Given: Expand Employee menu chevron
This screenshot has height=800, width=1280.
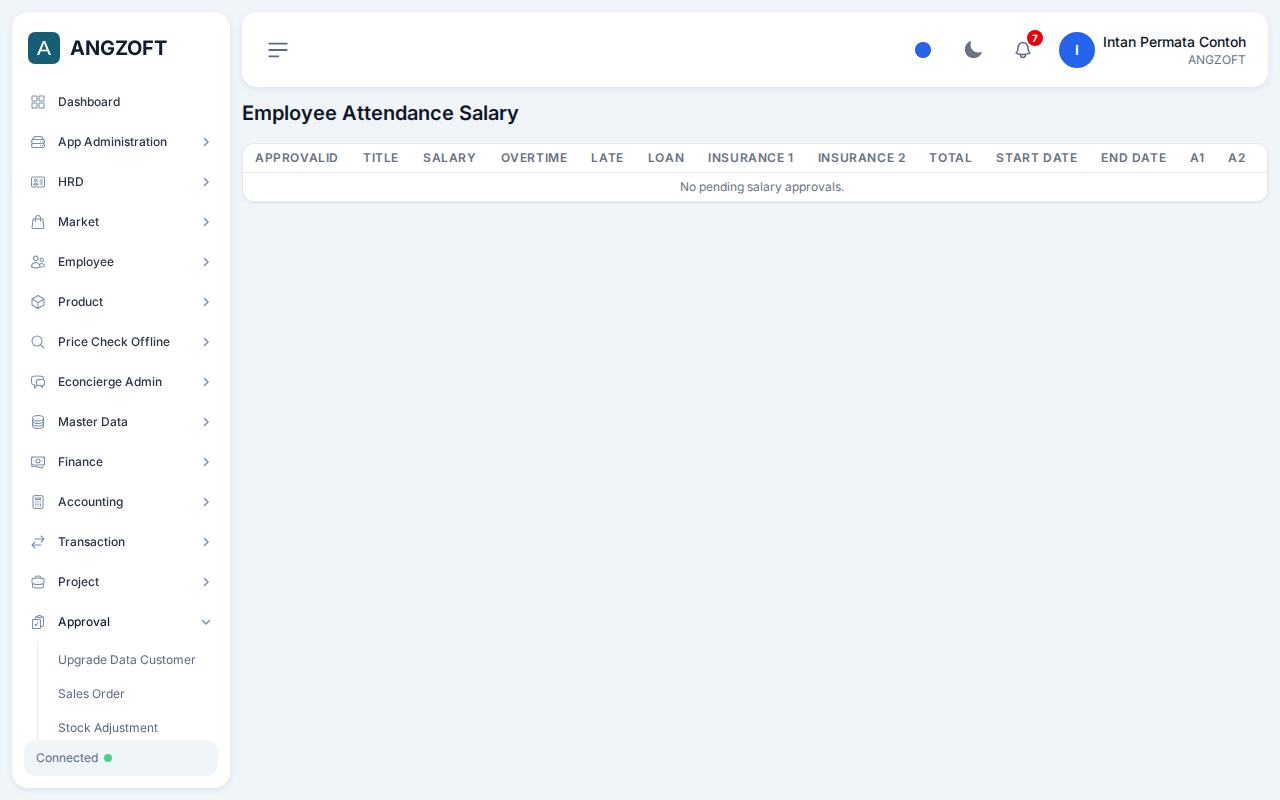Looking at the screenshot, I should tap(206, 262).
